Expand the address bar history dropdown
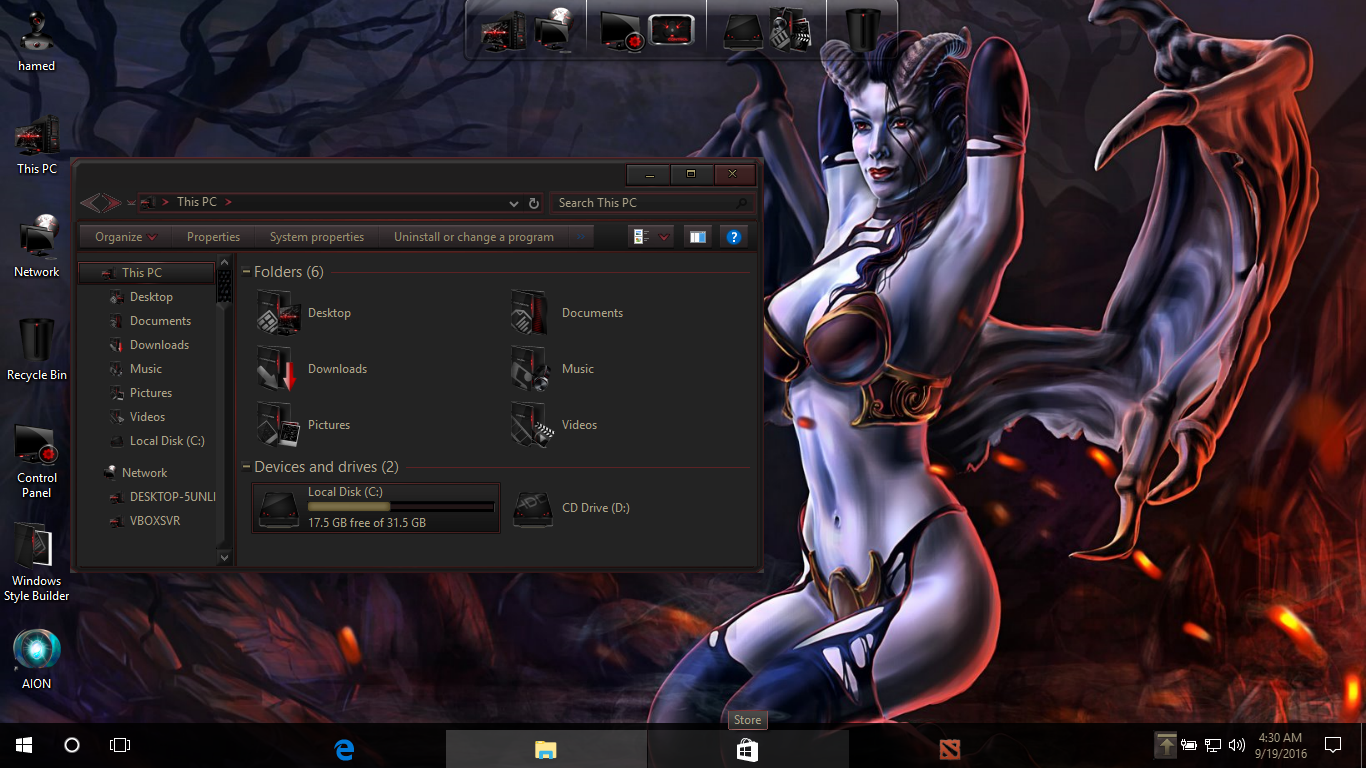1366x768 pixels. (514, 203)
